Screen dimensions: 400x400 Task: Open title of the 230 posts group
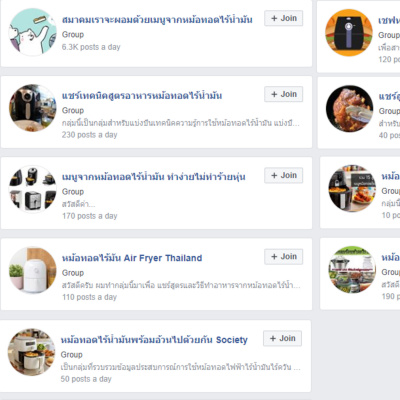tap(142, 96)
